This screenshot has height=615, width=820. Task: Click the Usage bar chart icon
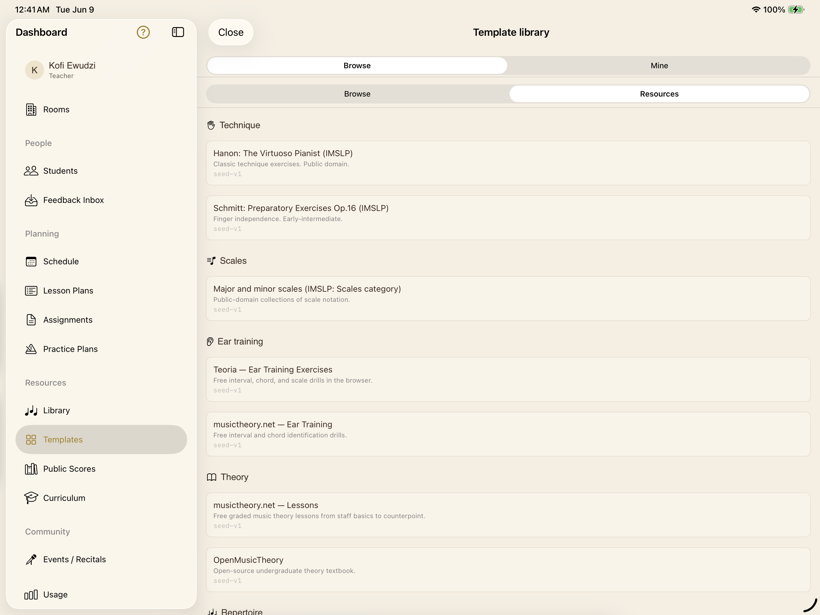(31, 595)
